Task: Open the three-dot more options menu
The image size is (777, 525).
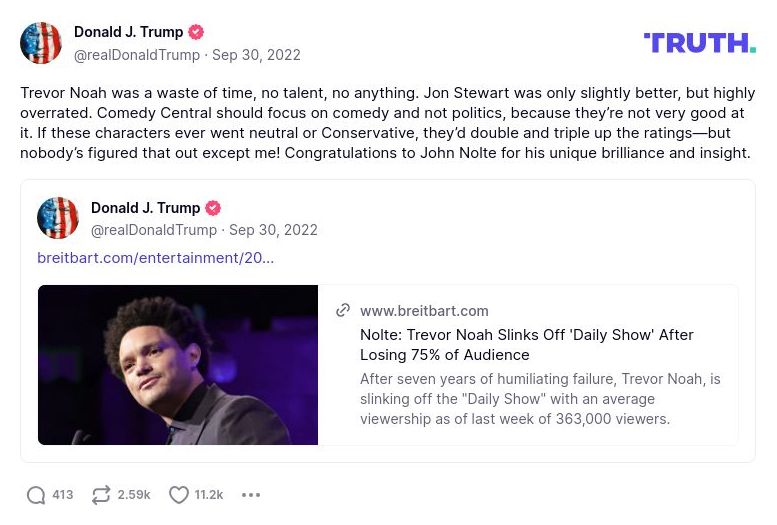Action: pyautogui.click(x=251, y=495)
